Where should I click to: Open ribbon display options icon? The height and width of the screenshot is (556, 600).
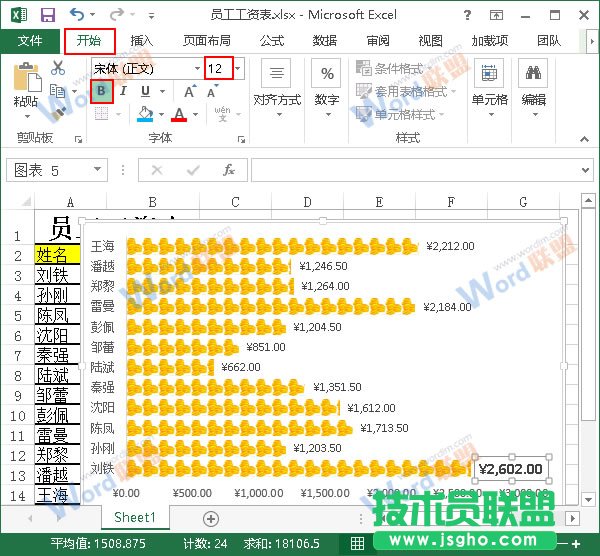pyautogui.click(x=496, y=15)
